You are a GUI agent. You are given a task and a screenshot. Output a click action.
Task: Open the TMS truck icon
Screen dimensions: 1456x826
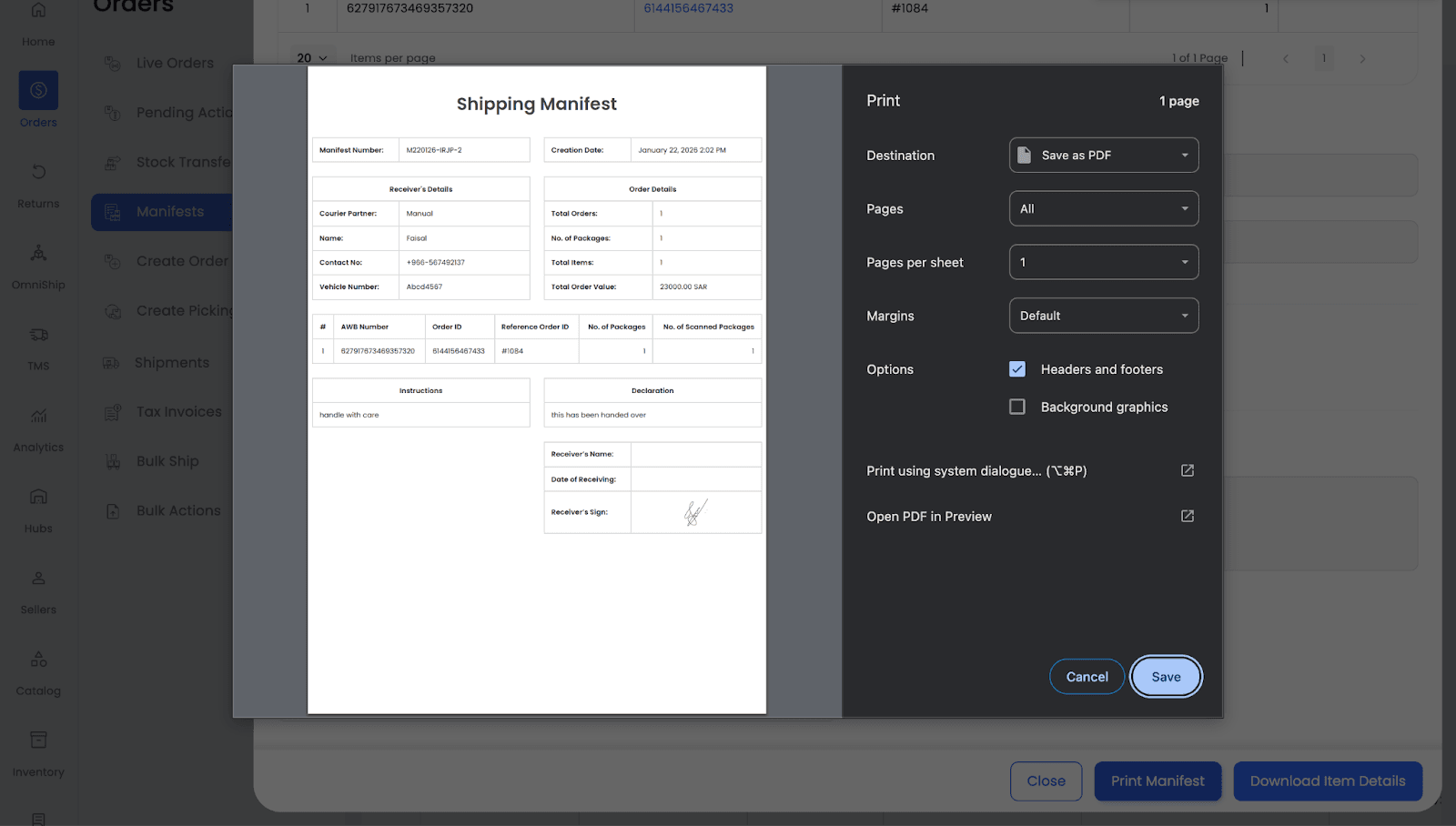point(38,335)
